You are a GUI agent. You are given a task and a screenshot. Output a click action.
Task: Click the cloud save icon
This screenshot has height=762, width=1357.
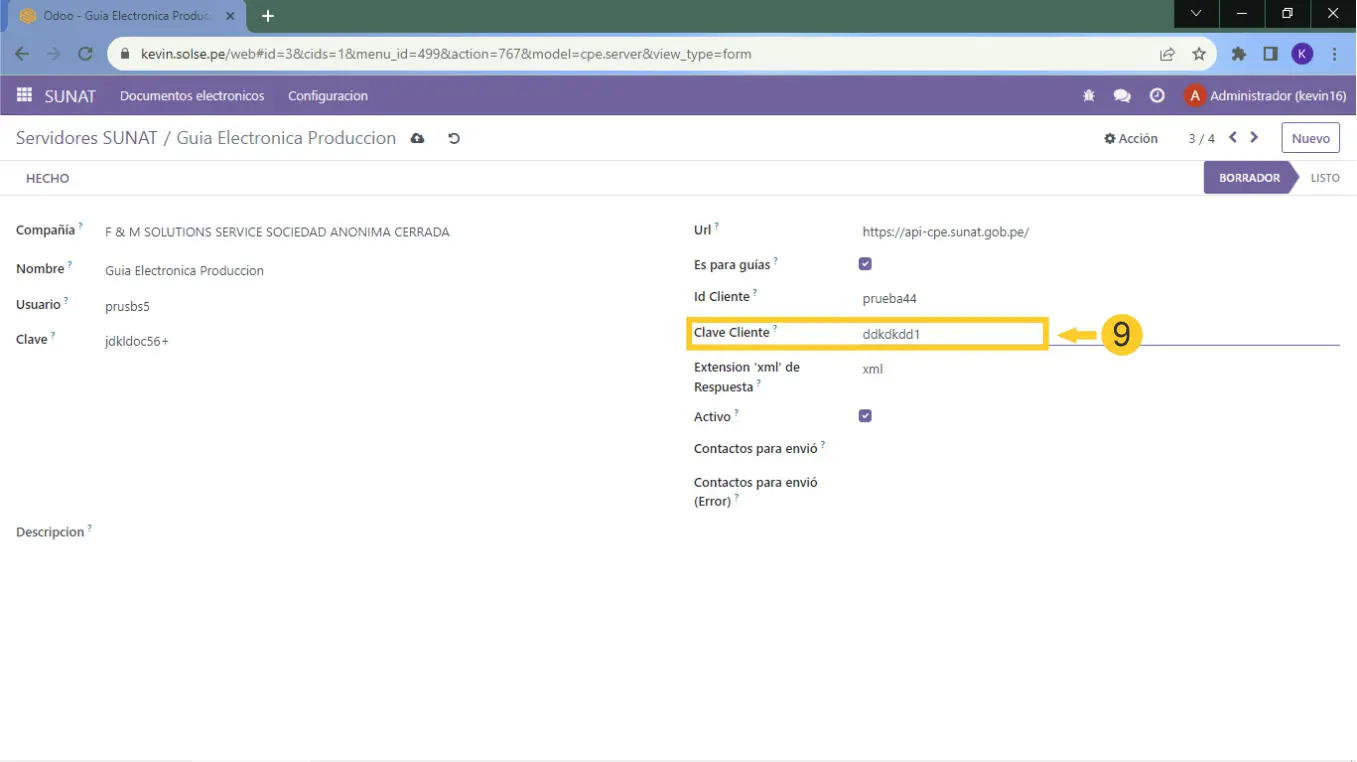[417, 138]
